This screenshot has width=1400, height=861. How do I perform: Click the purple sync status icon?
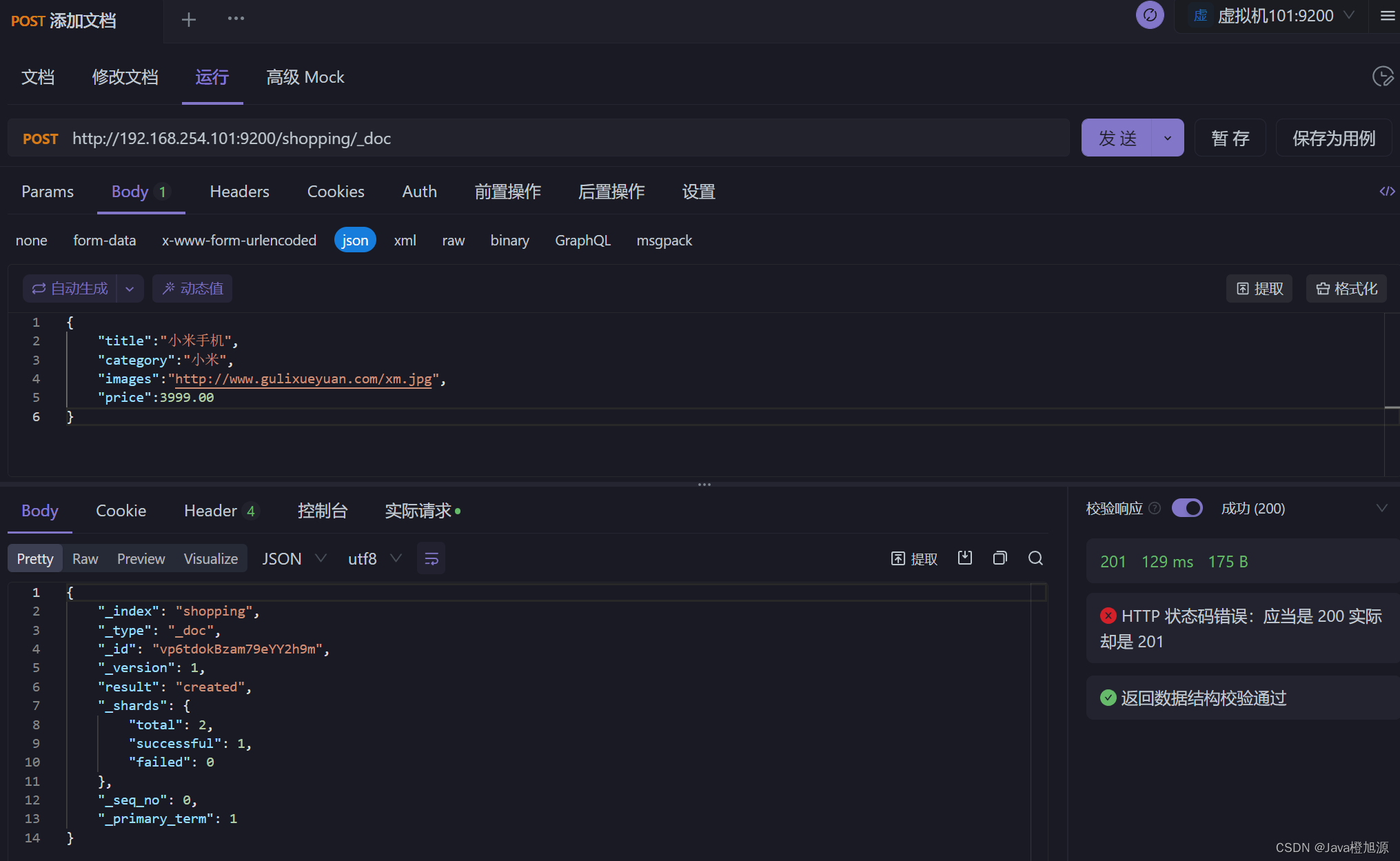1150,15
